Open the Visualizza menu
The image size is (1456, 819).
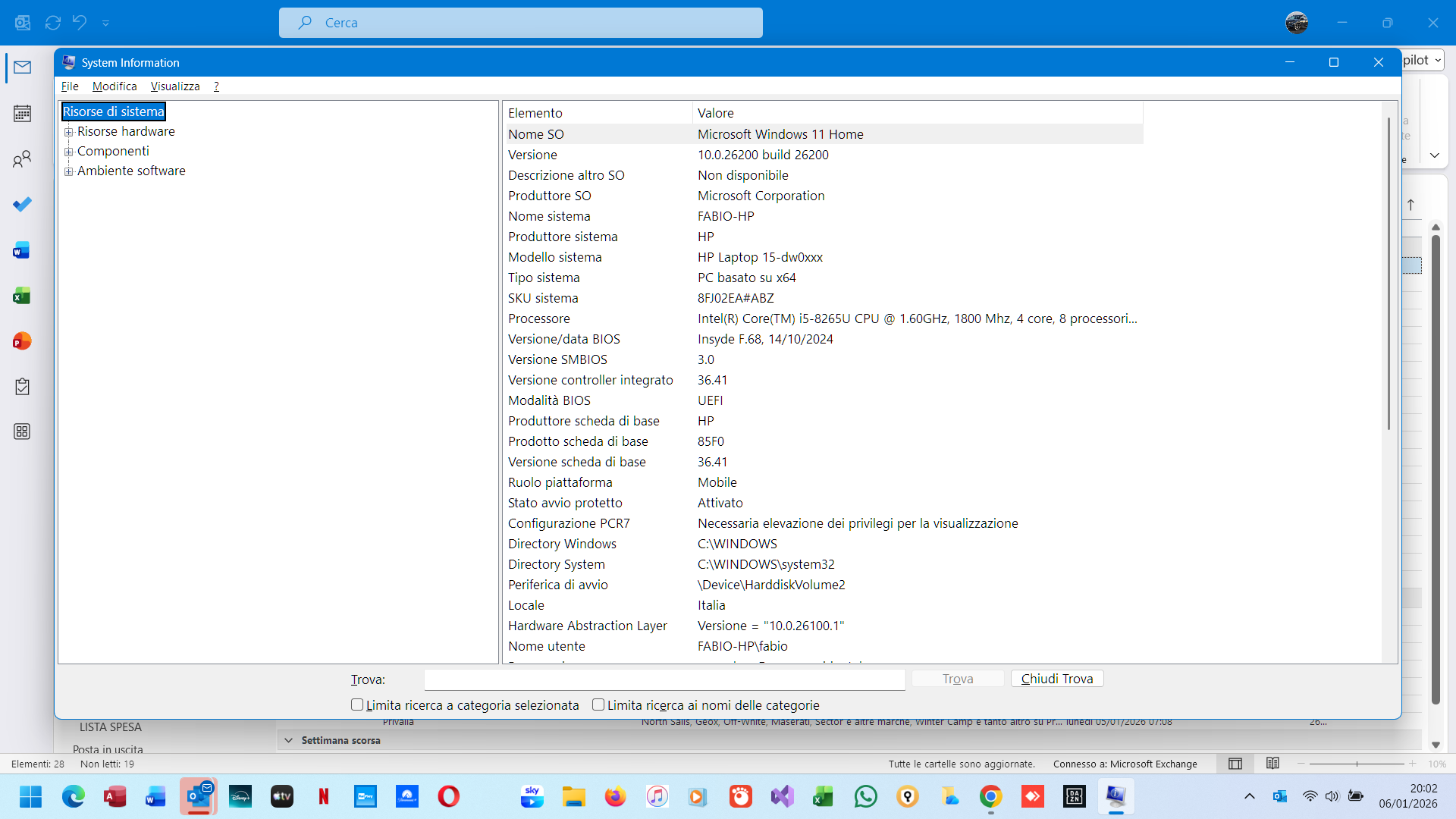point(174,86)
